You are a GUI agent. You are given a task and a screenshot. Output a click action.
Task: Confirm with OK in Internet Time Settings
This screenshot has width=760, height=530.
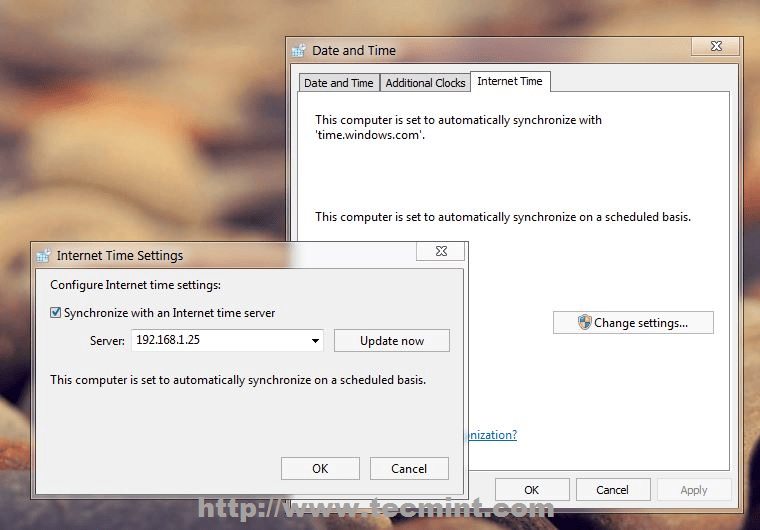[320, 468]
